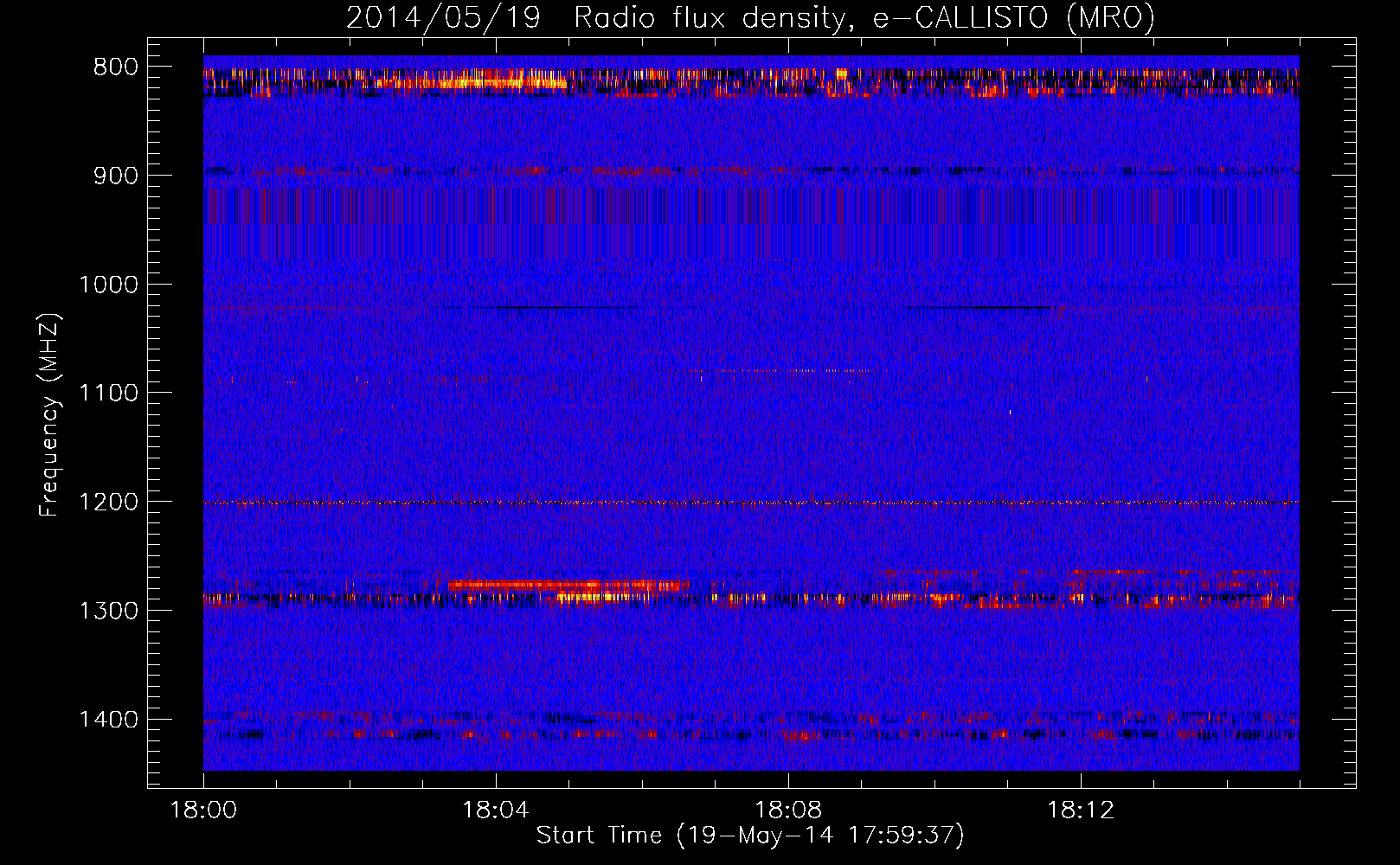Click the plot title '2014/05/19 Radio flux density, e-CALLISTO (MRO)'
The width and height of the screenshot is (1400, 865).
(750, 17)
